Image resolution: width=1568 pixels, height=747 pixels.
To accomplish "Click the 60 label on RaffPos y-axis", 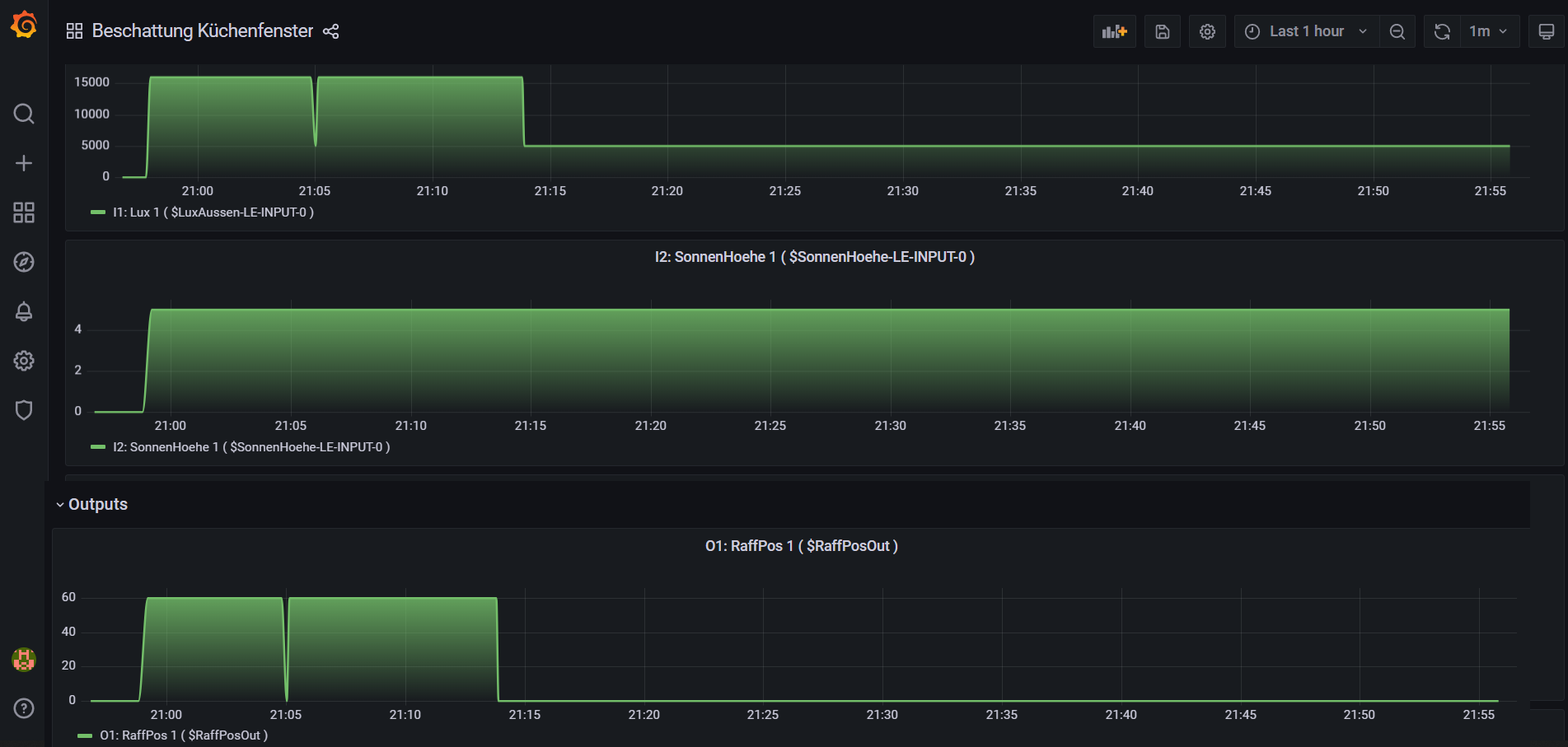I will [68, 597].
